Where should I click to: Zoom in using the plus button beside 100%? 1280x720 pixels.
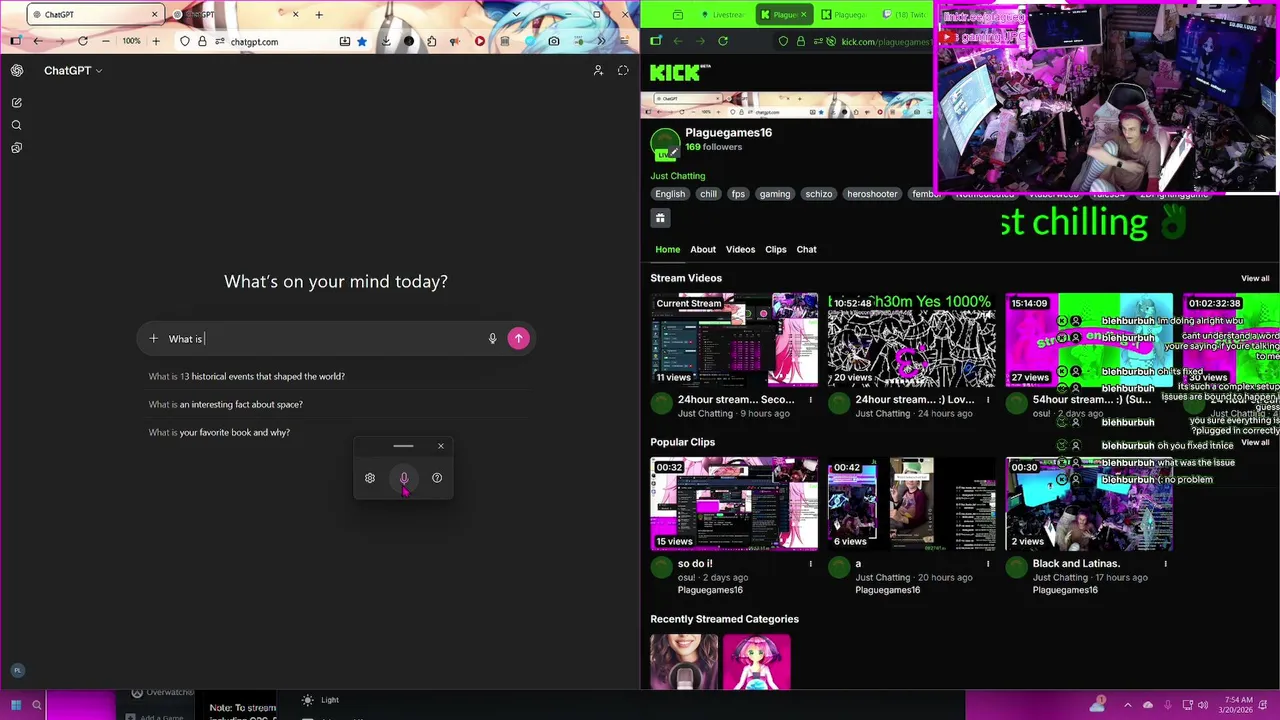point(156,41)
